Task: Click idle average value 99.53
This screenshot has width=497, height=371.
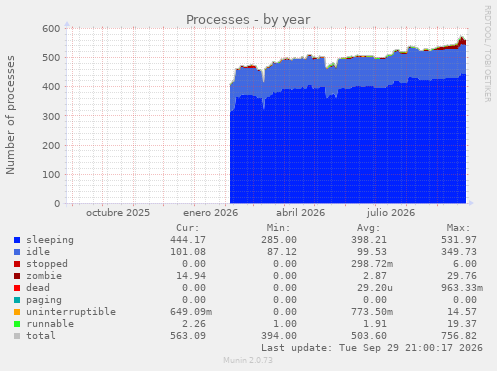Action: click(x=372, y=252)
